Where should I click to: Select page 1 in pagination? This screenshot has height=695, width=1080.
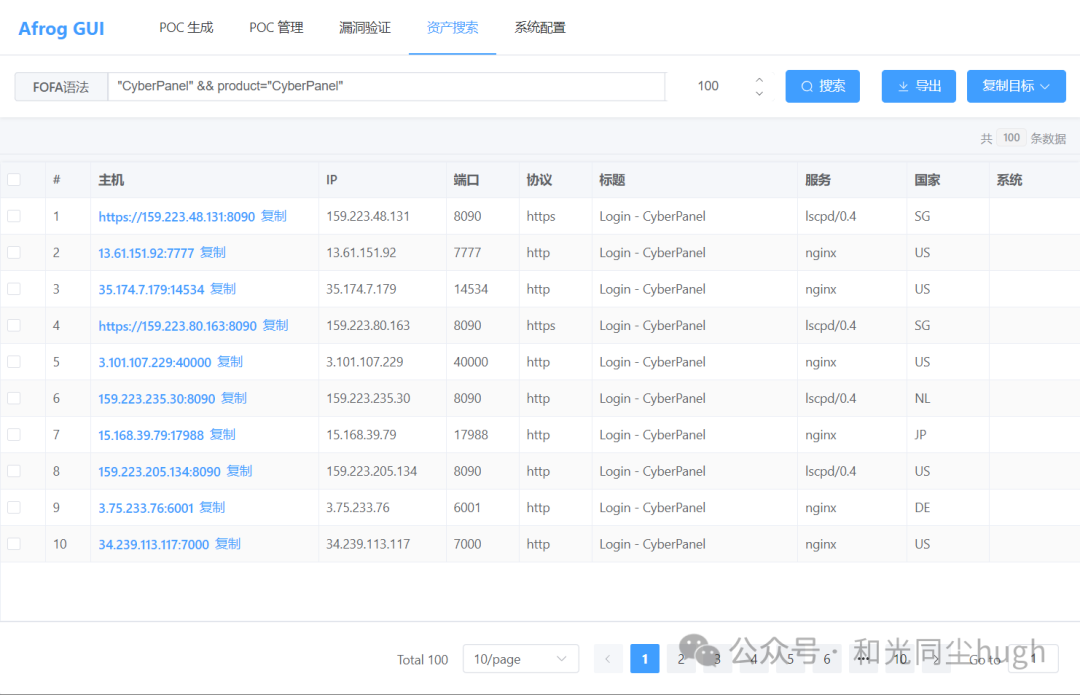[645, 659]
